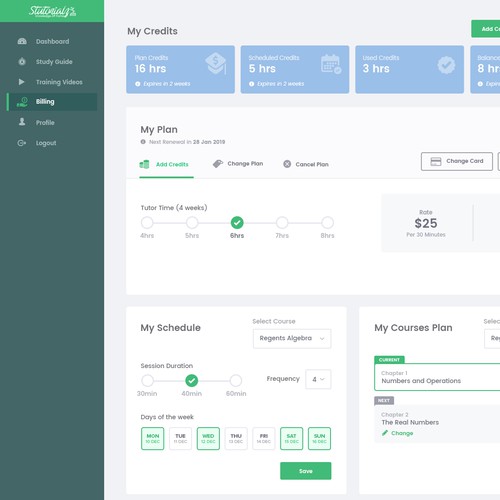
Task: Toggle FRI 14 DEC day tile
Action: 264,438
